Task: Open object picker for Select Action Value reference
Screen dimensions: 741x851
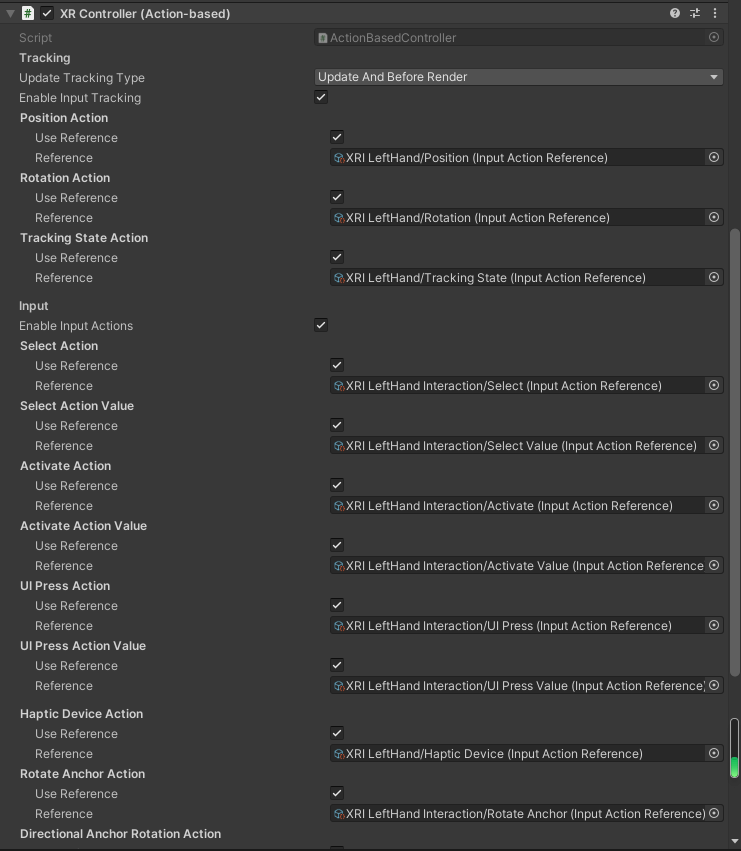Action: (x=714, y=445)
